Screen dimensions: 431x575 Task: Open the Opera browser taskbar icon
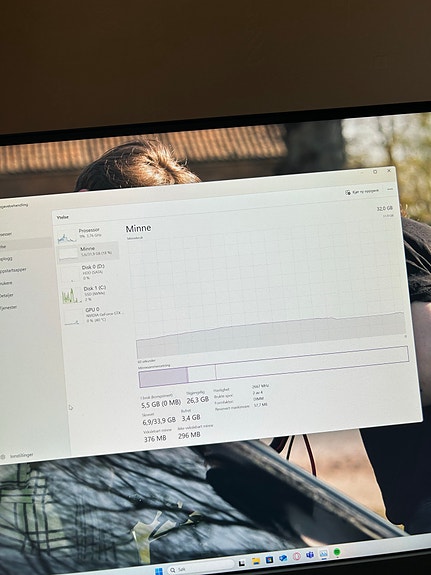[x=297, y=557]
